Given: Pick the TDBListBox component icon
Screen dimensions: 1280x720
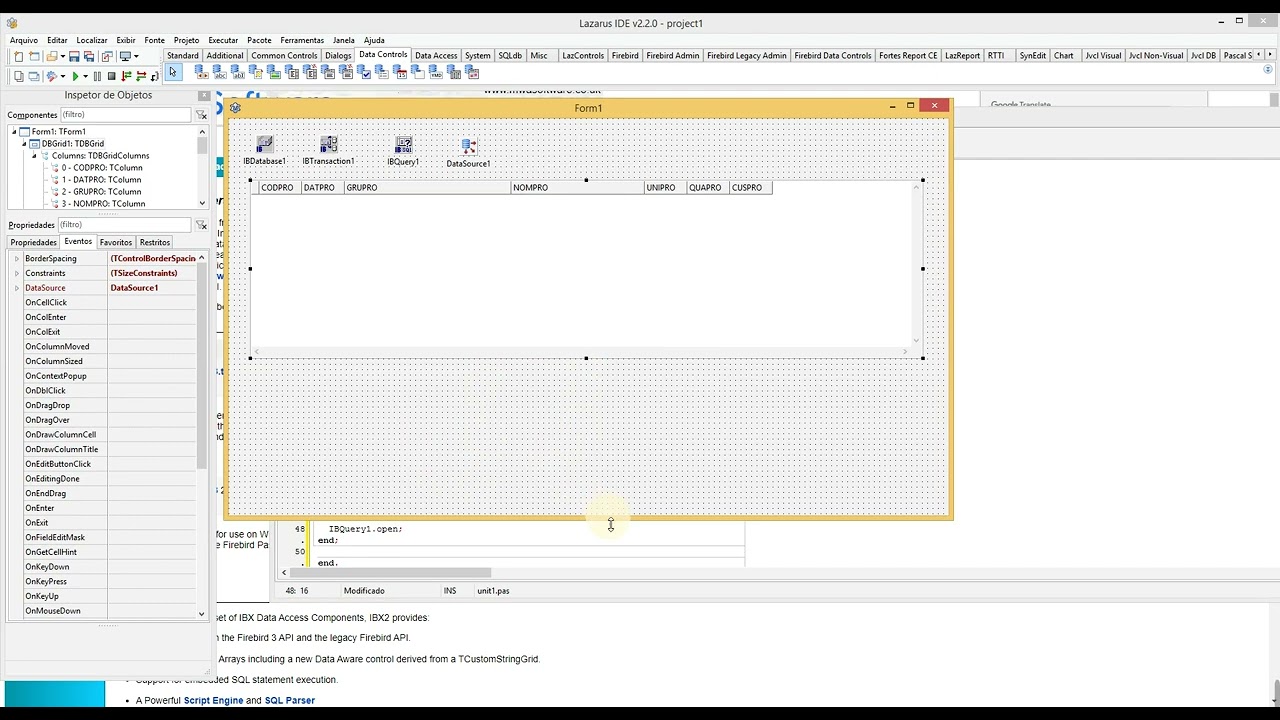Looking at the screenshot, I should (292, 72).
